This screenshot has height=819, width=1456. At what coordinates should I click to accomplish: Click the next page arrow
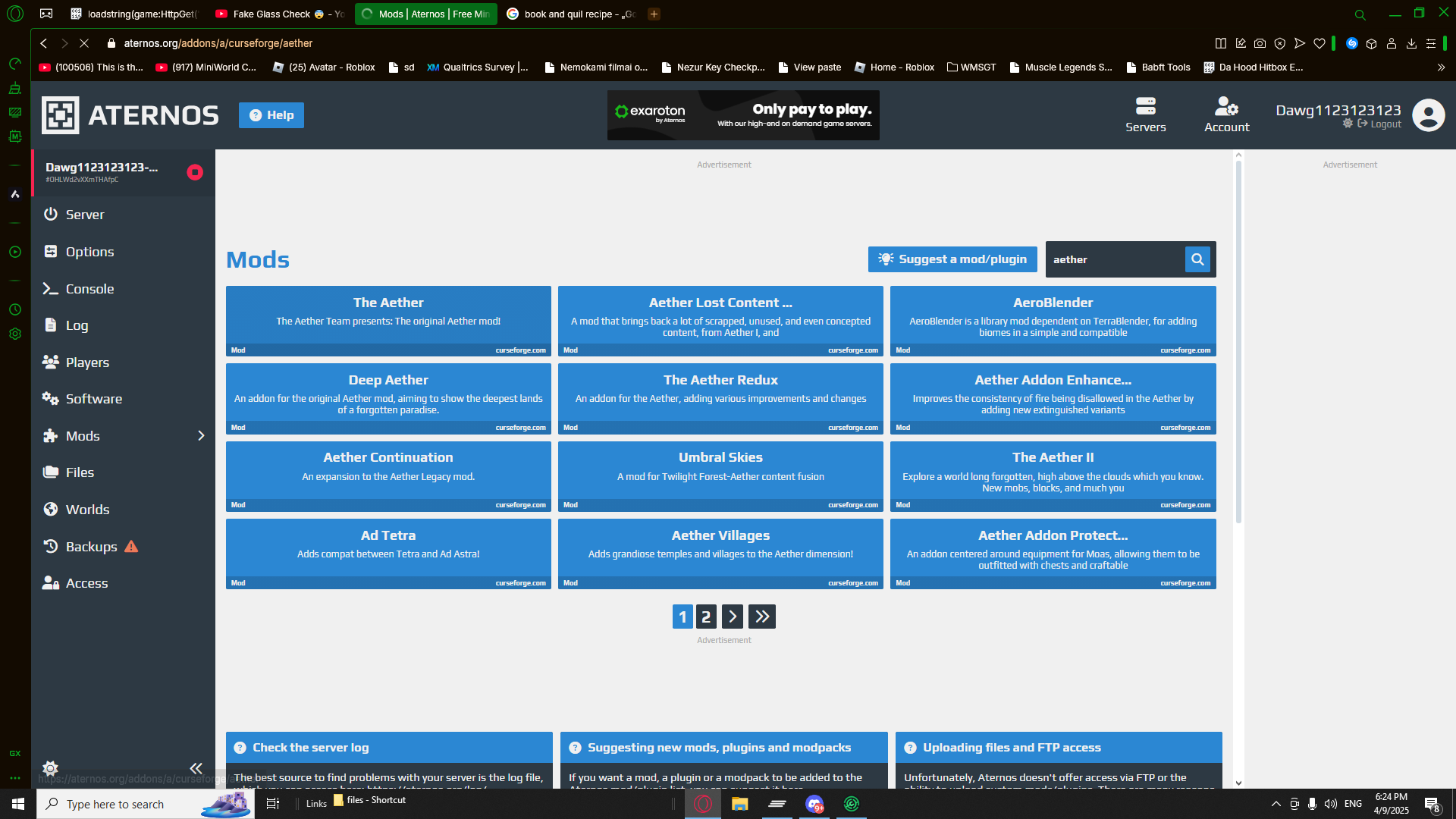click(x=733, y=617)
